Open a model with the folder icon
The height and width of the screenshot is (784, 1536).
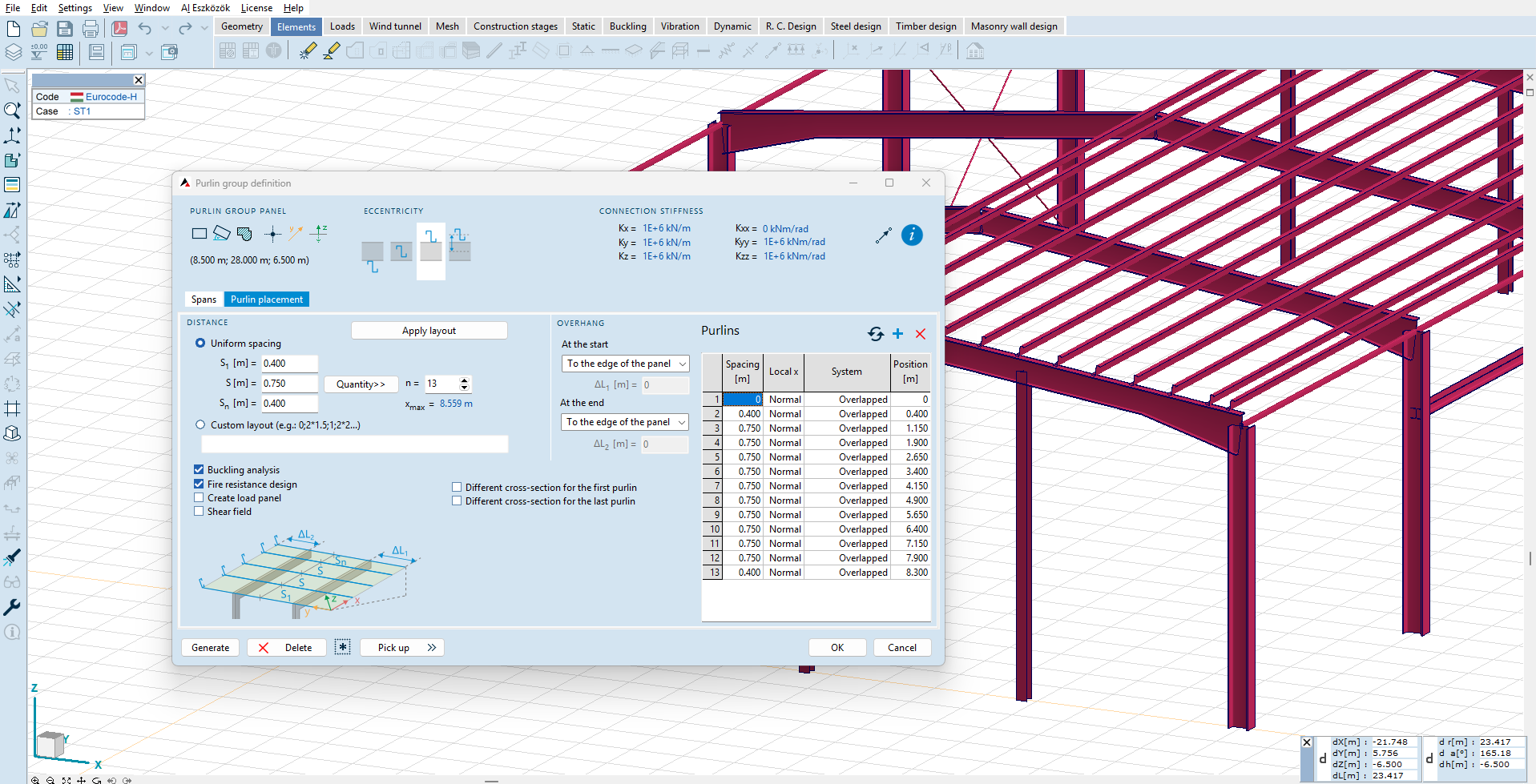pos(39,30)
